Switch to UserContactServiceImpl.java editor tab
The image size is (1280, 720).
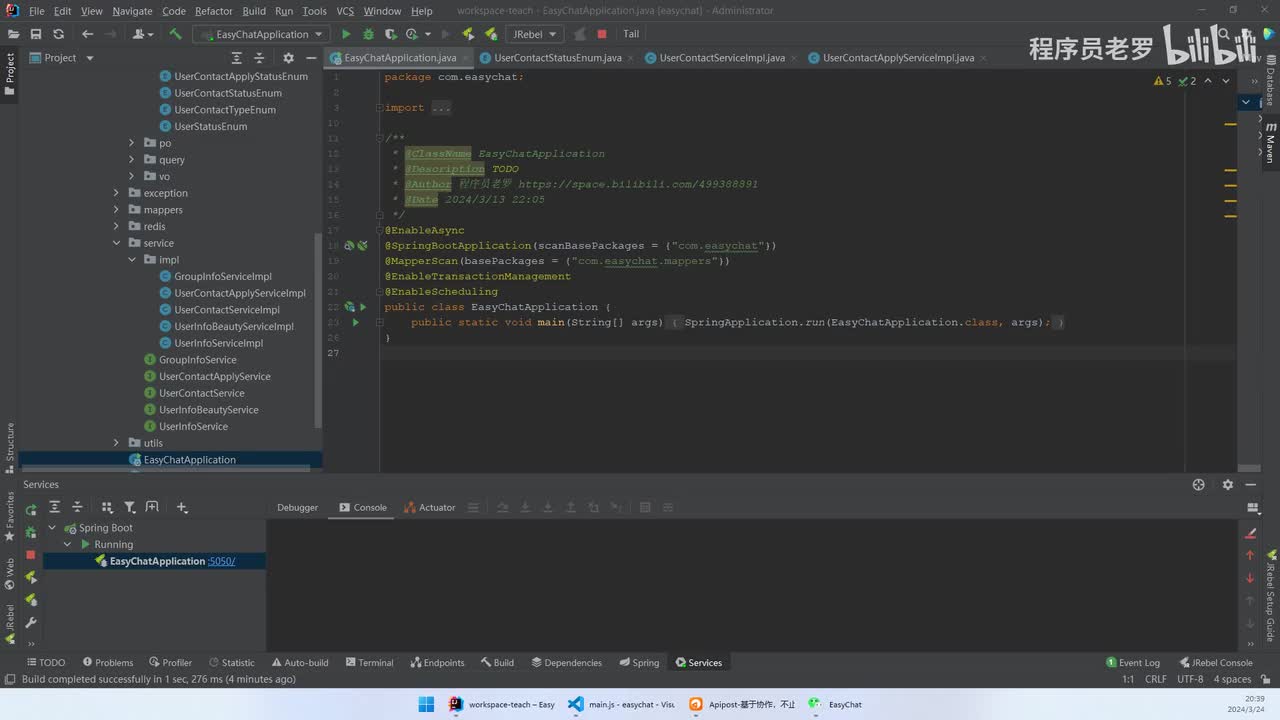coord(721,58)
